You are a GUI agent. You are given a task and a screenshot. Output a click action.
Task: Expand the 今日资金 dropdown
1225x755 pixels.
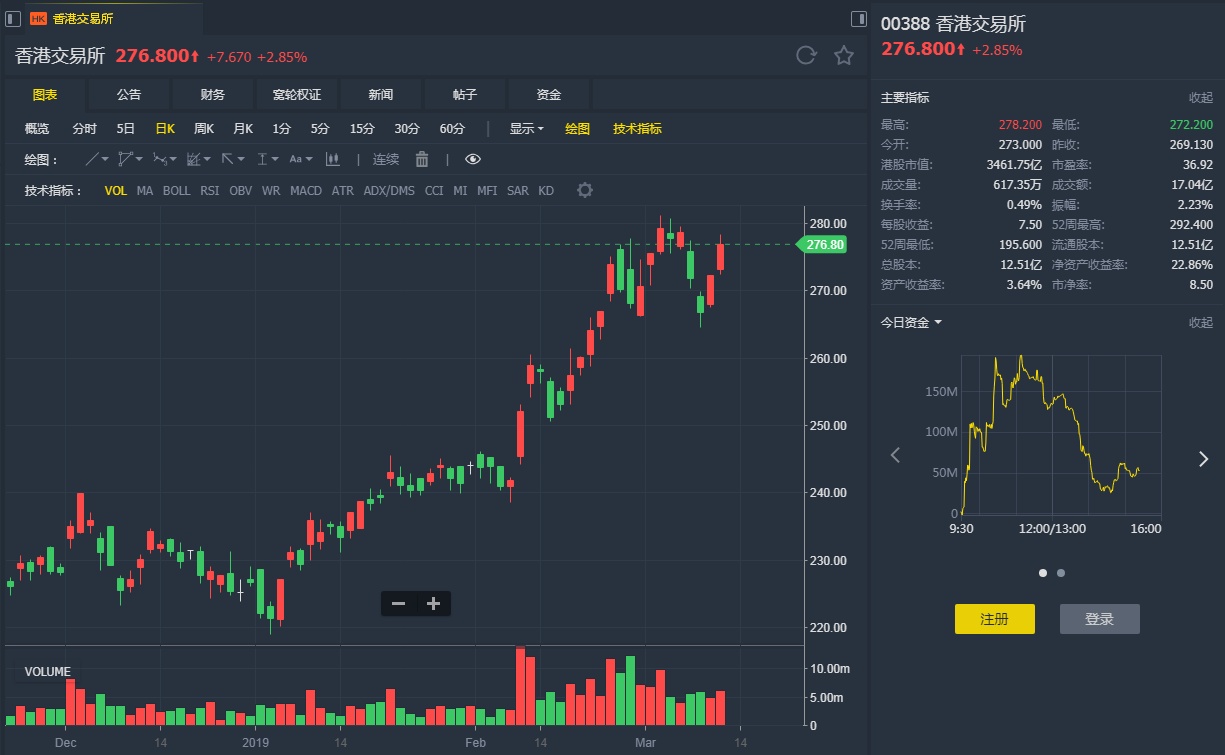(x=911, y=322)
